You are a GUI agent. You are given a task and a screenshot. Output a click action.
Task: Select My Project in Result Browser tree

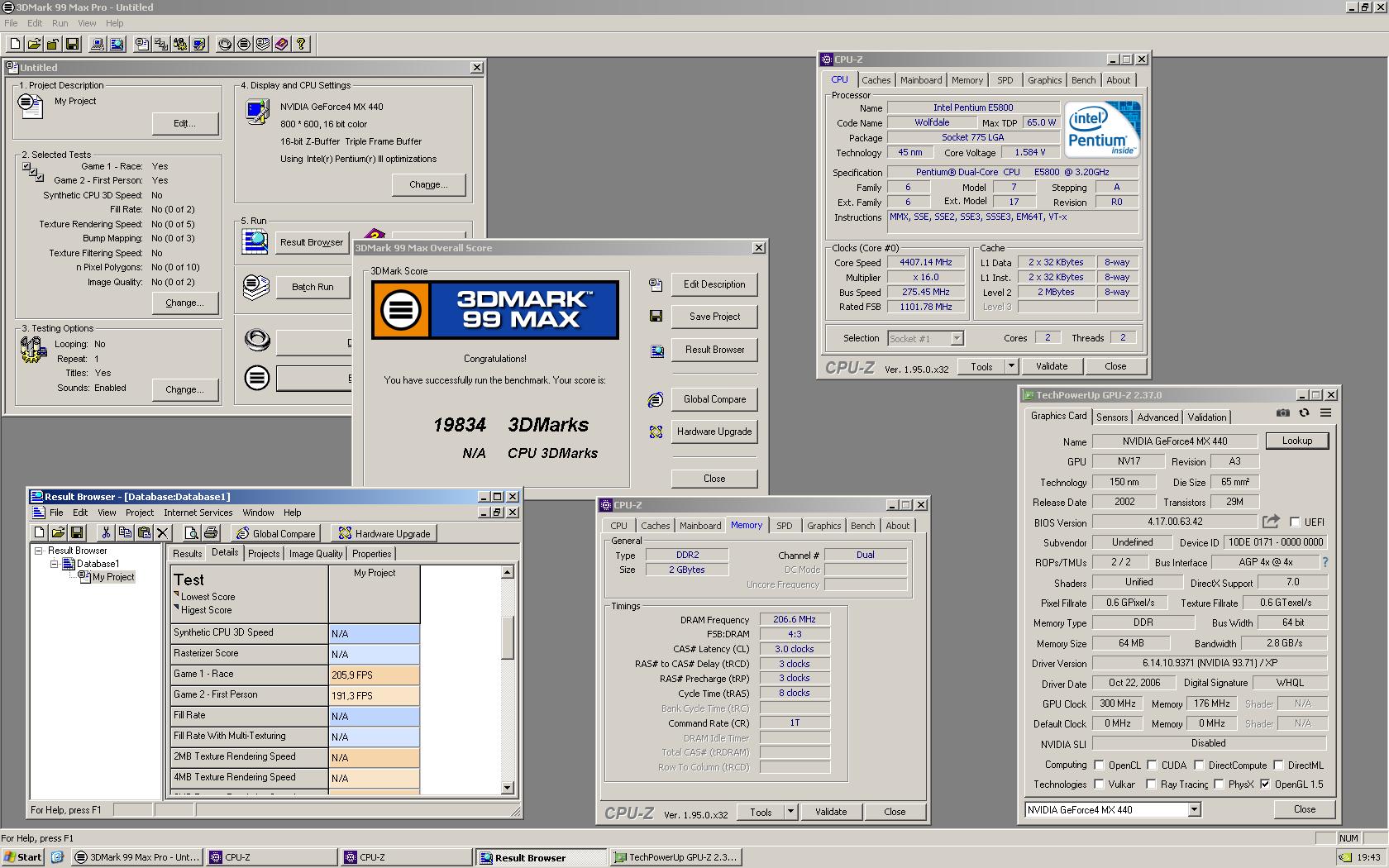pyautogui.click(x=112, y=577)
